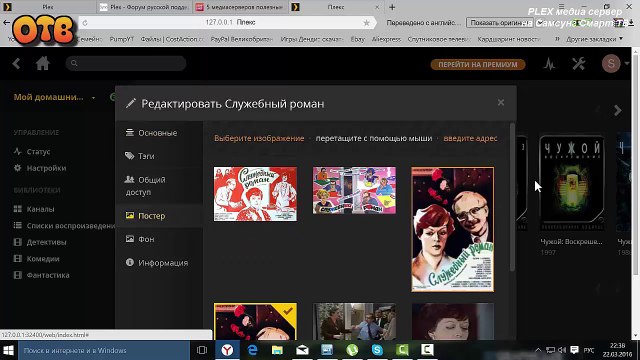Click the playlists list icon
Viewport: 640px width, 360px height.
pos(18,225)
